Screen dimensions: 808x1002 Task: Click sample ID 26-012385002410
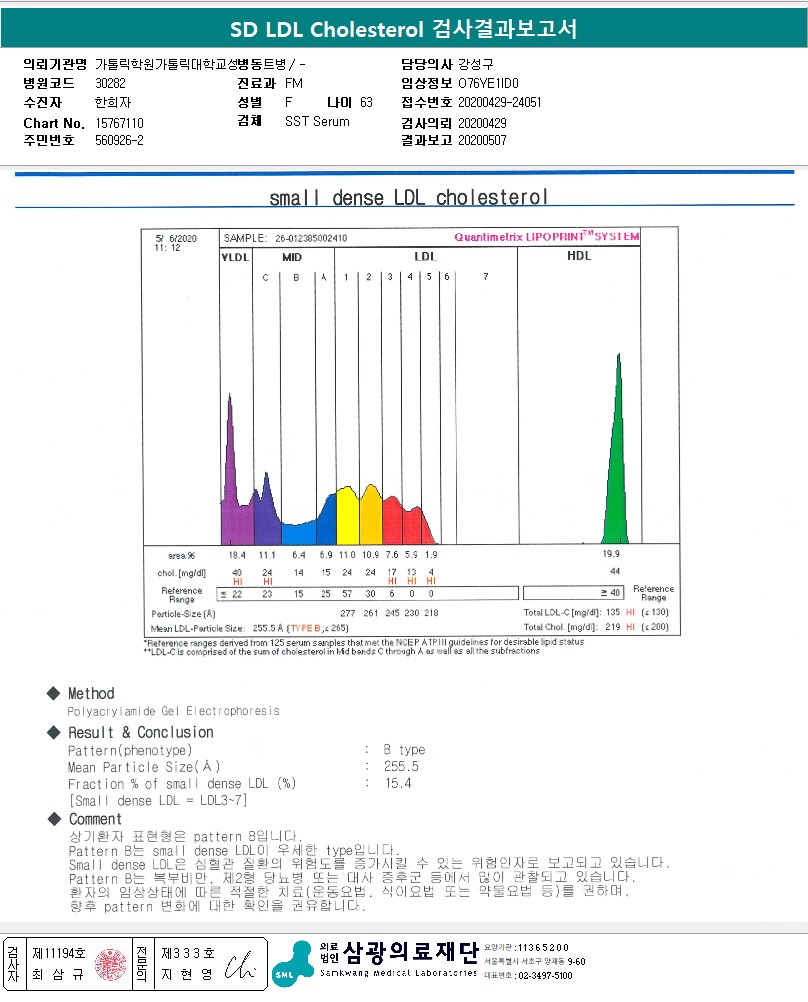tap(311, 238)
